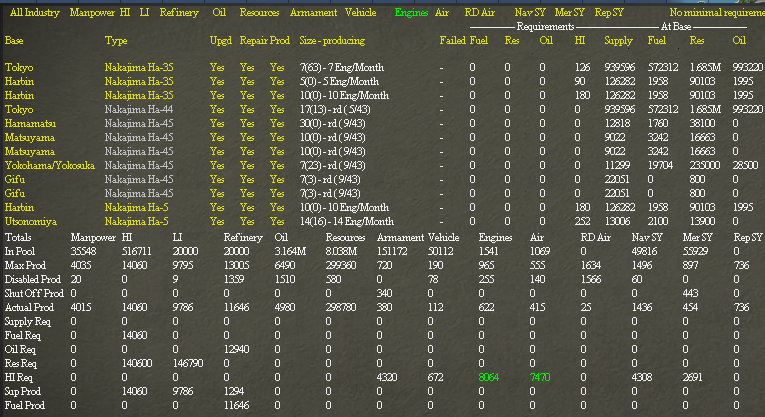This screenshot has width=765, height=417.
Task: Toggle Repair Yes on Tokyo Ha-44 row
Action: [x=247, y=109]
